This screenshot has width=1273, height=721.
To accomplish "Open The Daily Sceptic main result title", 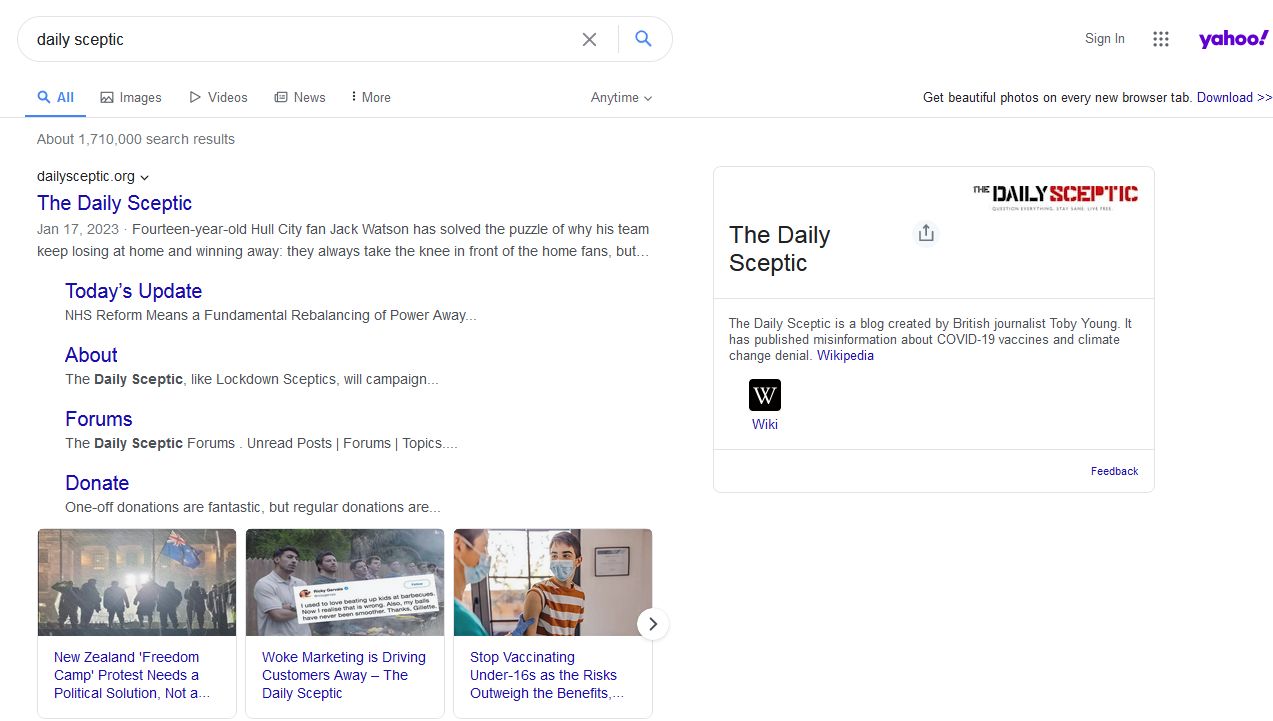I will click(114, 203).
